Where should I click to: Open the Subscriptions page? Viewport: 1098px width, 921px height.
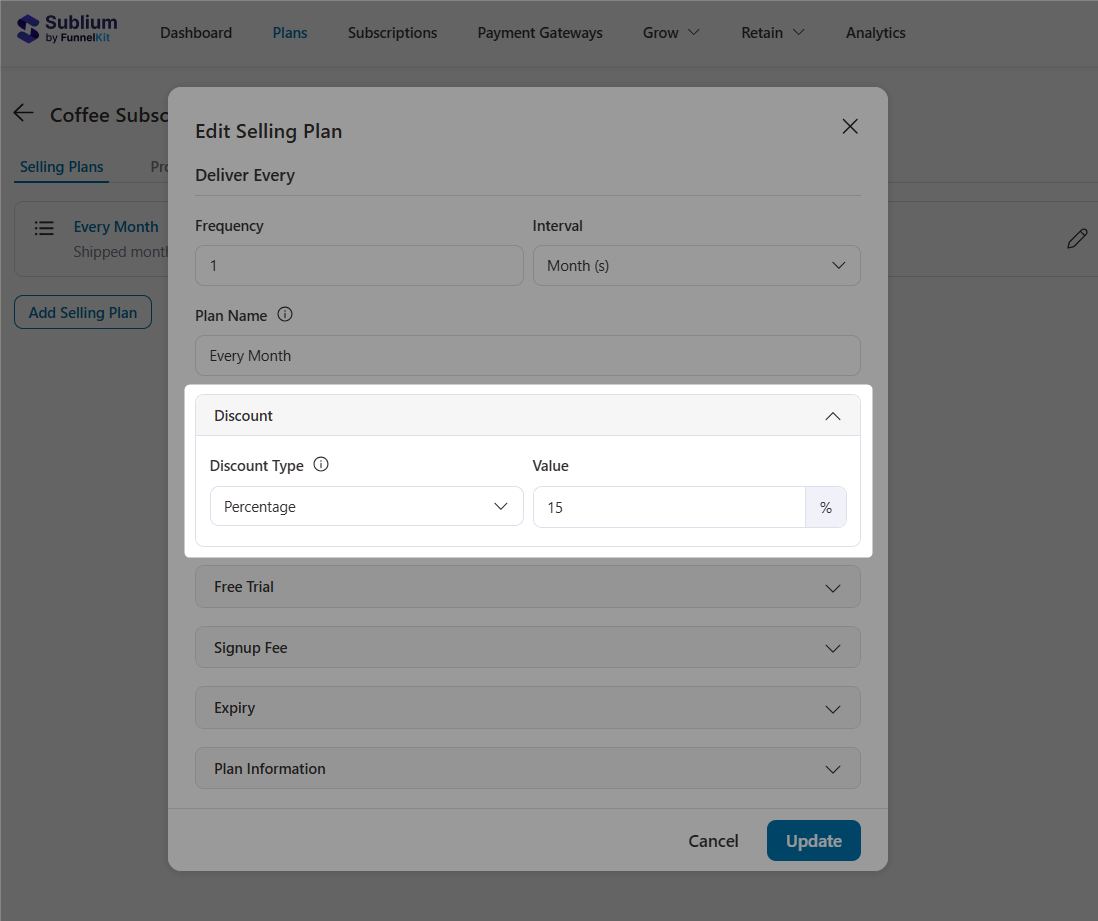click(392, 32)
